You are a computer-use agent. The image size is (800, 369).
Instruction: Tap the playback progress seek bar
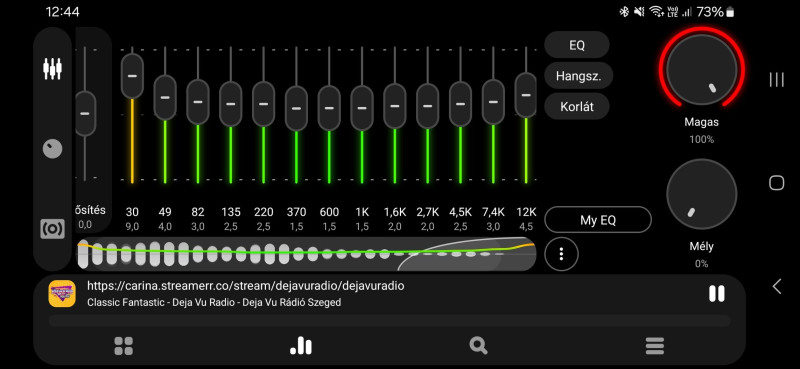(x=390, y=321)
